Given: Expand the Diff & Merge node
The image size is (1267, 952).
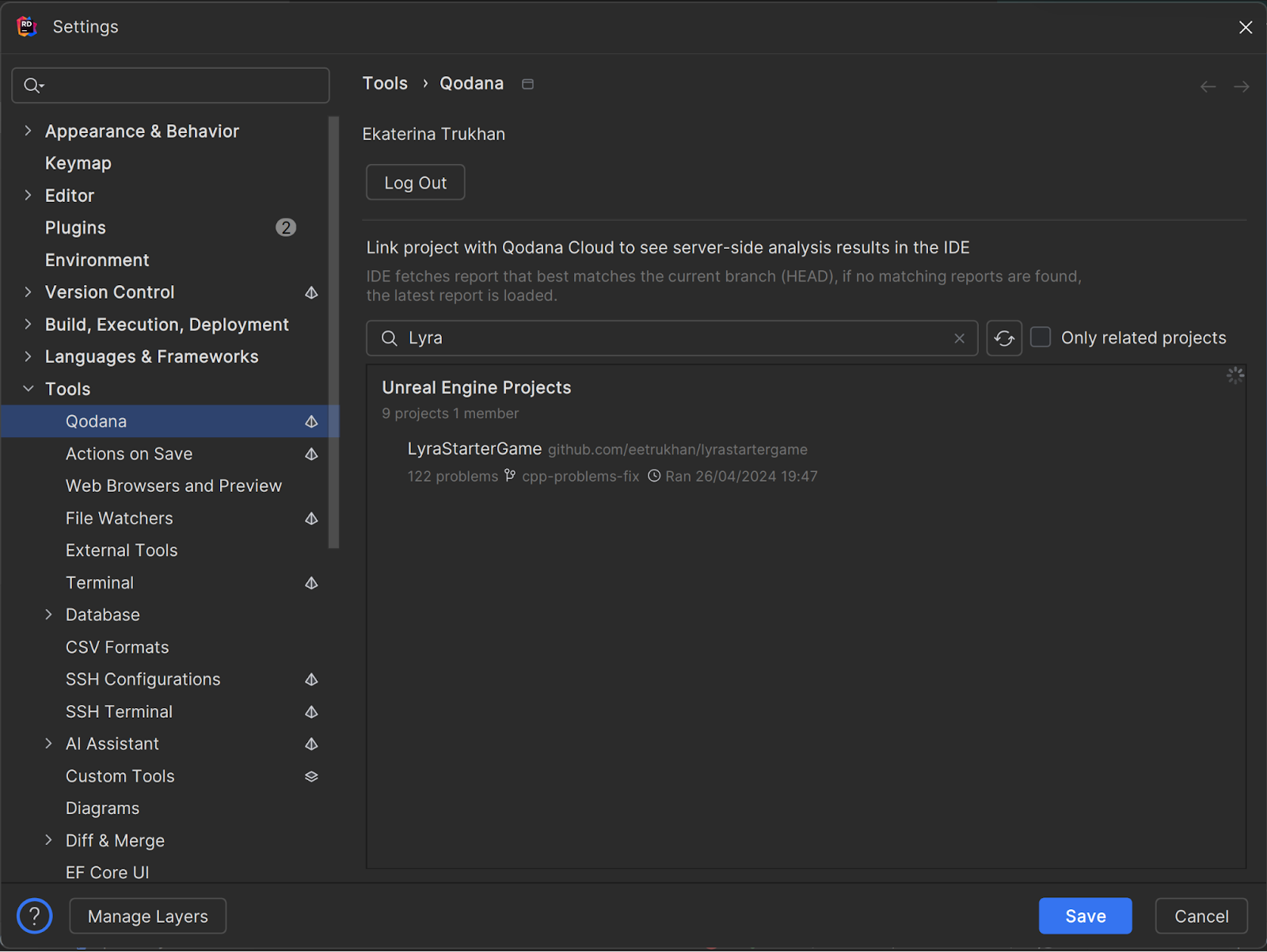Looking at the screenshot, I should 49,840.
